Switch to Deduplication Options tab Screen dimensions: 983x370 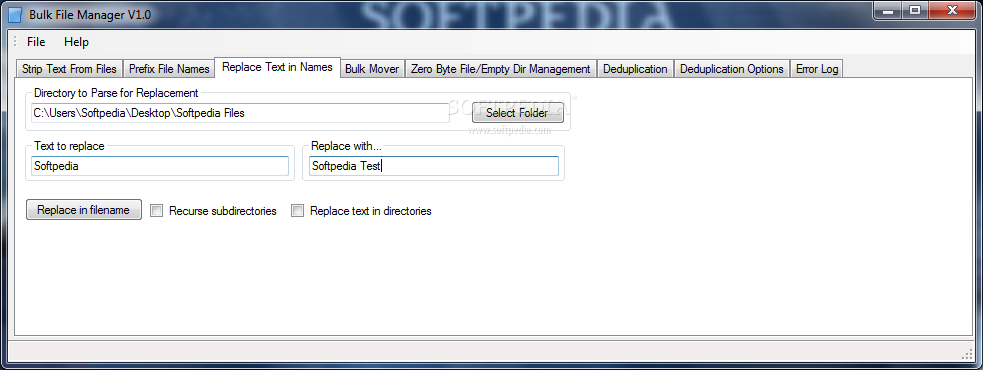[732, 69]
